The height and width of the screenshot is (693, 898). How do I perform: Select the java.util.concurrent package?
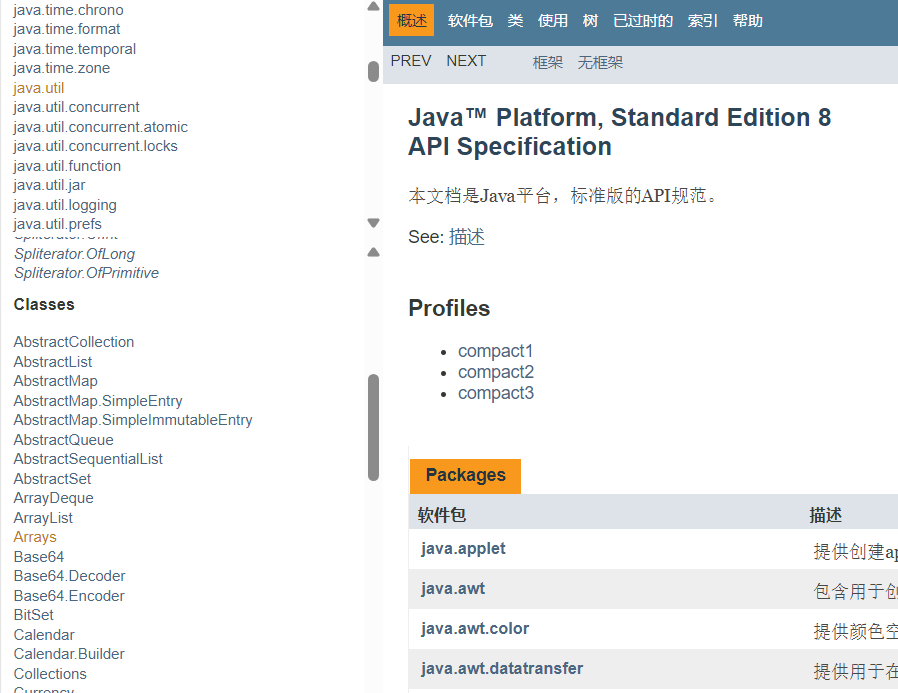pos(76,107)
